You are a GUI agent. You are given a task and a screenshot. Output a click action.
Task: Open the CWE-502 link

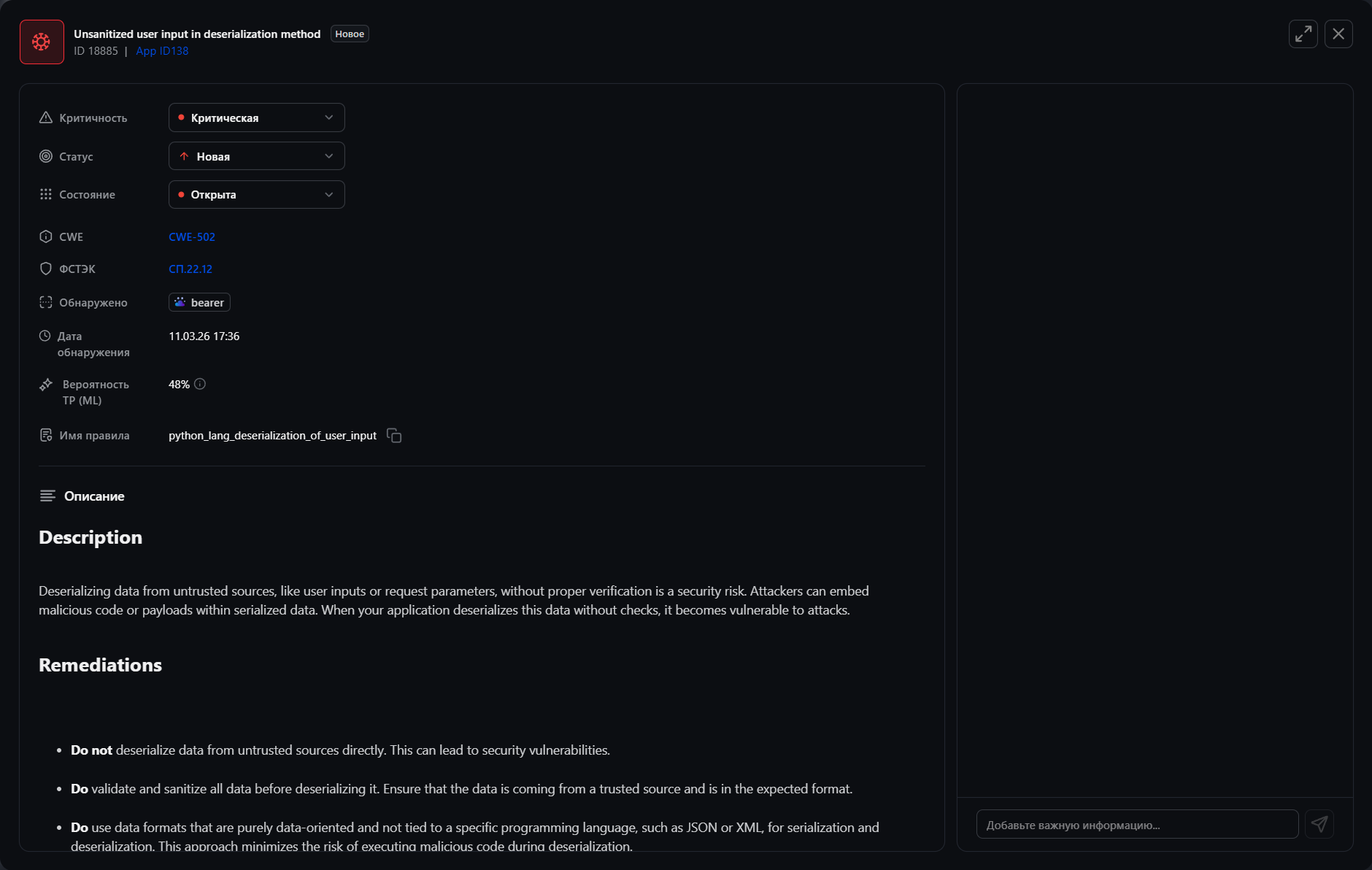192,236
